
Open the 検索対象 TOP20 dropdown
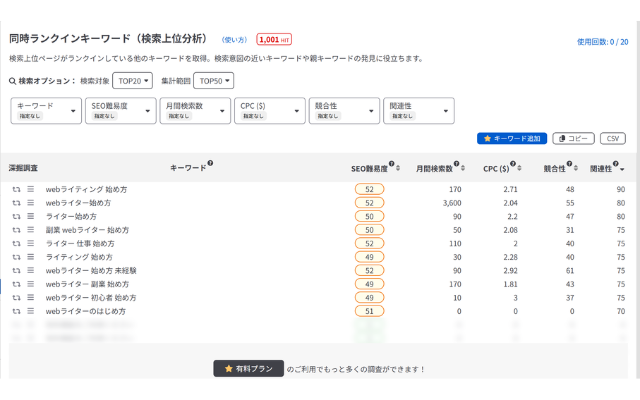click(132, 81)
